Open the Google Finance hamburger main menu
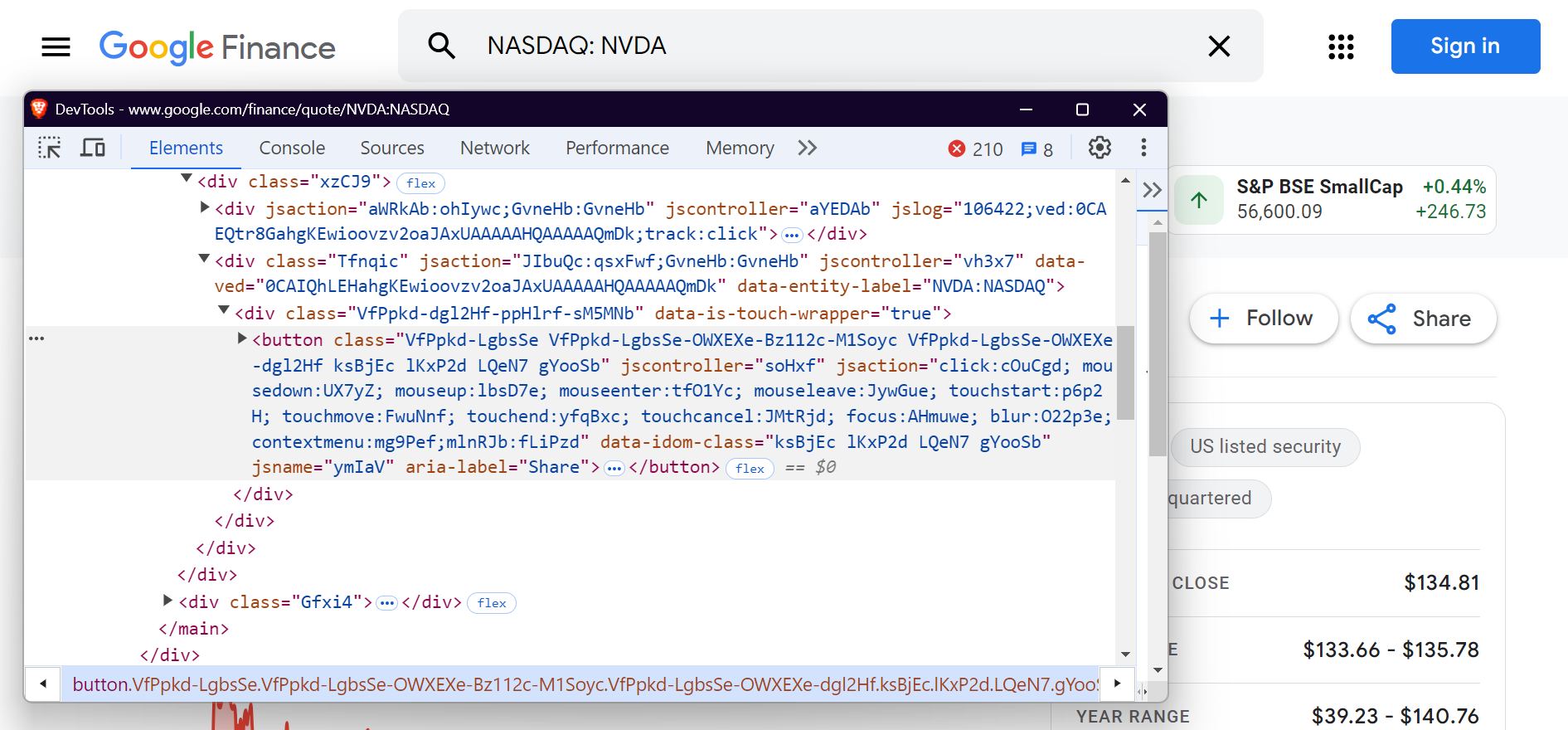1568x730 pixels. coord(56,46)
